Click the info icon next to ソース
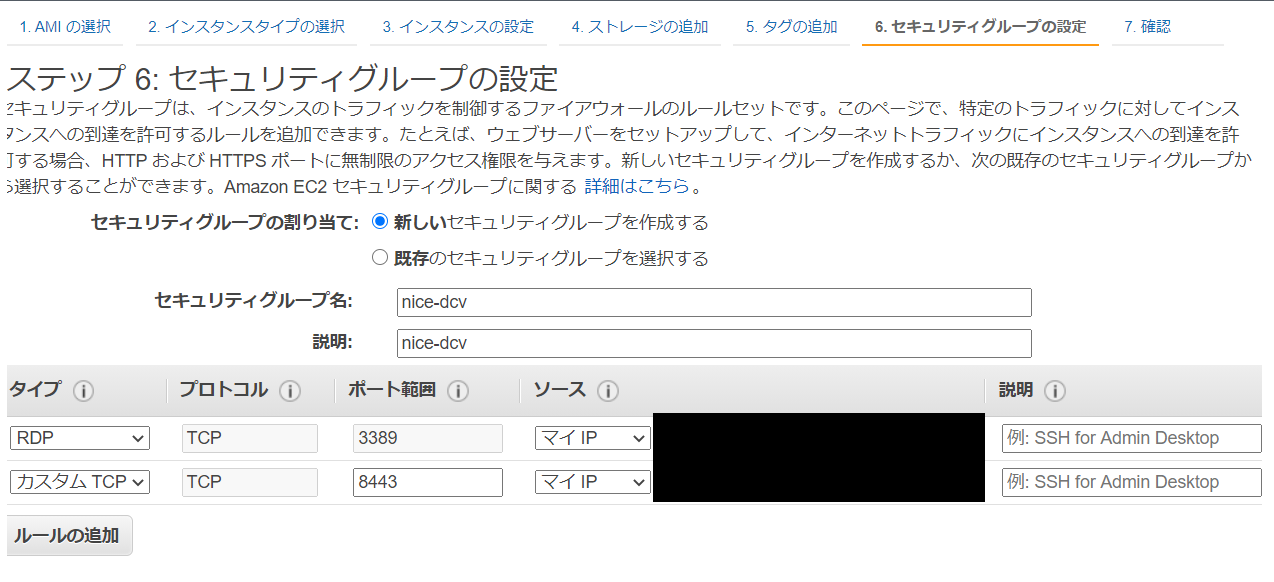The image size is (1274, 582). [608, 391]
